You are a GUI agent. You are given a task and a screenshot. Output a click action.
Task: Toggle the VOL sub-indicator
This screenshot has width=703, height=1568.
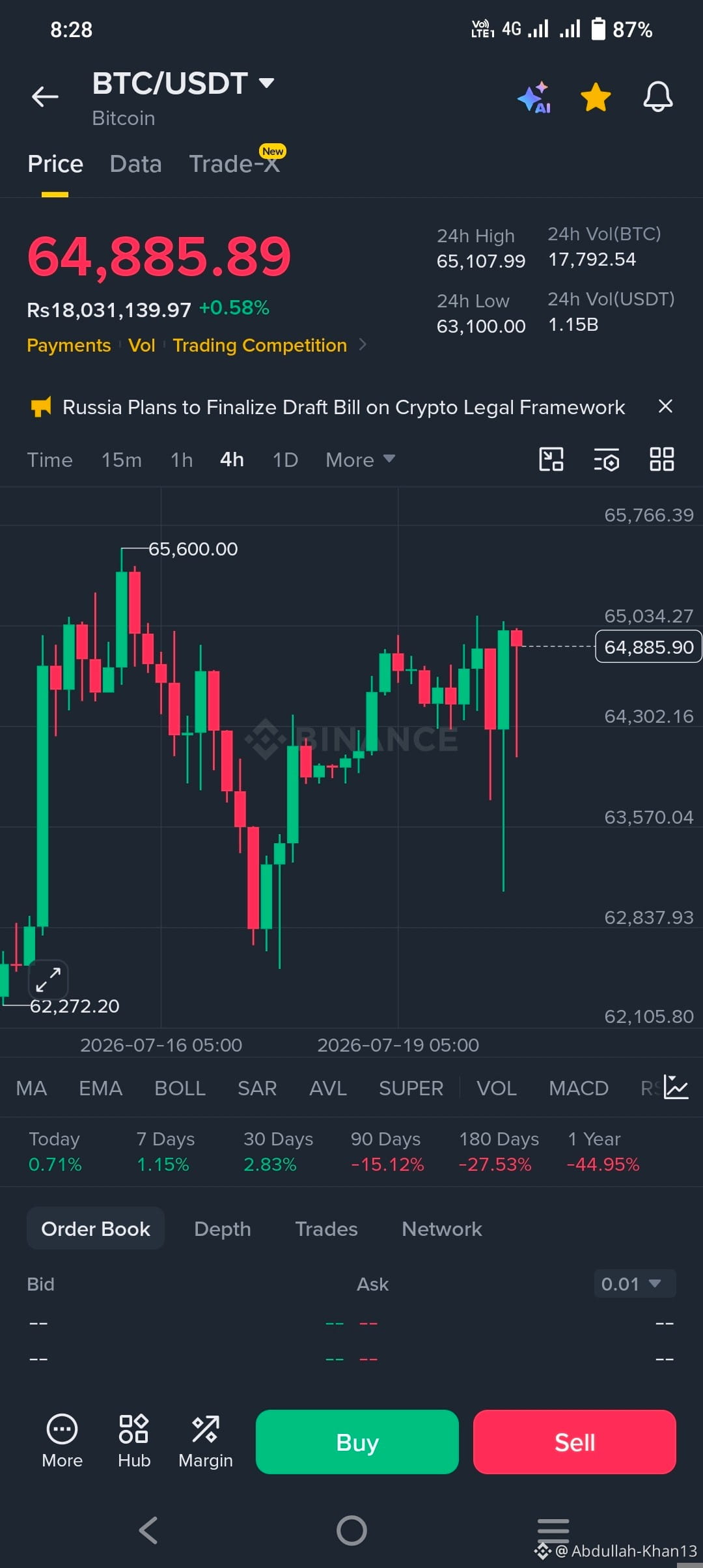pyautogui.click(x=497, y=1088)
